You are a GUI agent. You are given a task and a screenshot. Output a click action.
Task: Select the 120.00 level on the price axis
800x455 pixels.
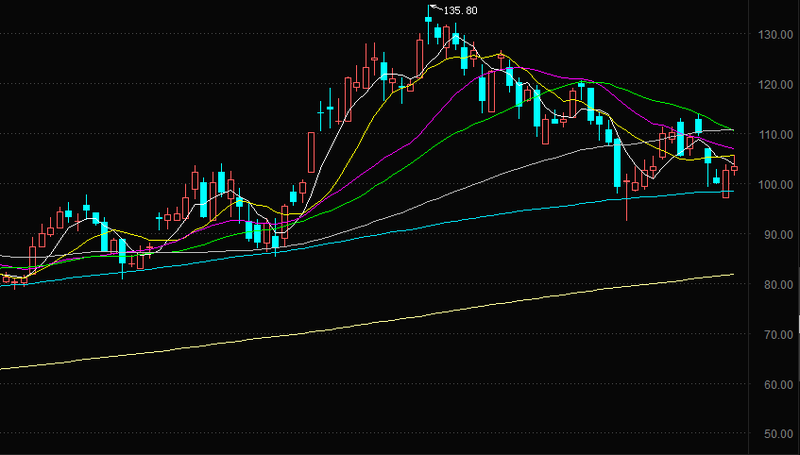tap(768, 85)
